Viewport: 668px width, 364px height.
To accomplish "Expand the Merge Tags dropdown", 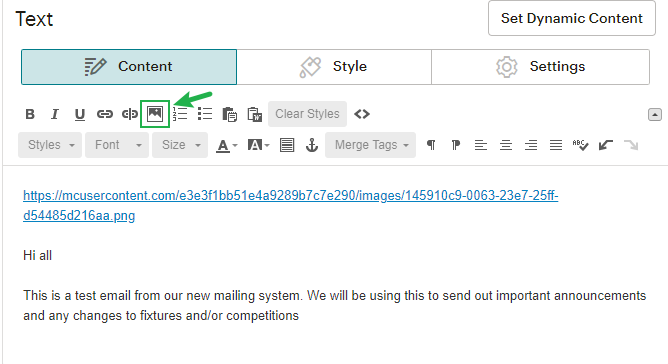I will click(370, 145).
